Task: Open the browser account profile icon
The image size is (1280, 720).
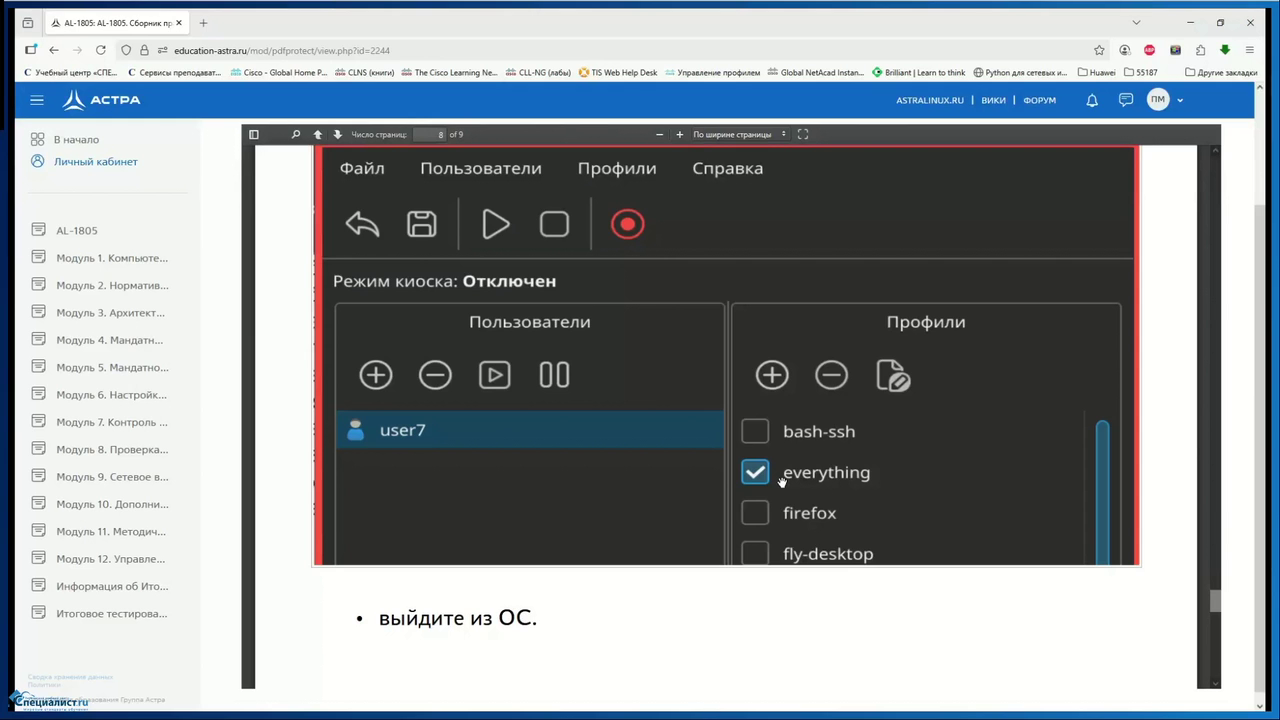Action: tap(1125, 50)
